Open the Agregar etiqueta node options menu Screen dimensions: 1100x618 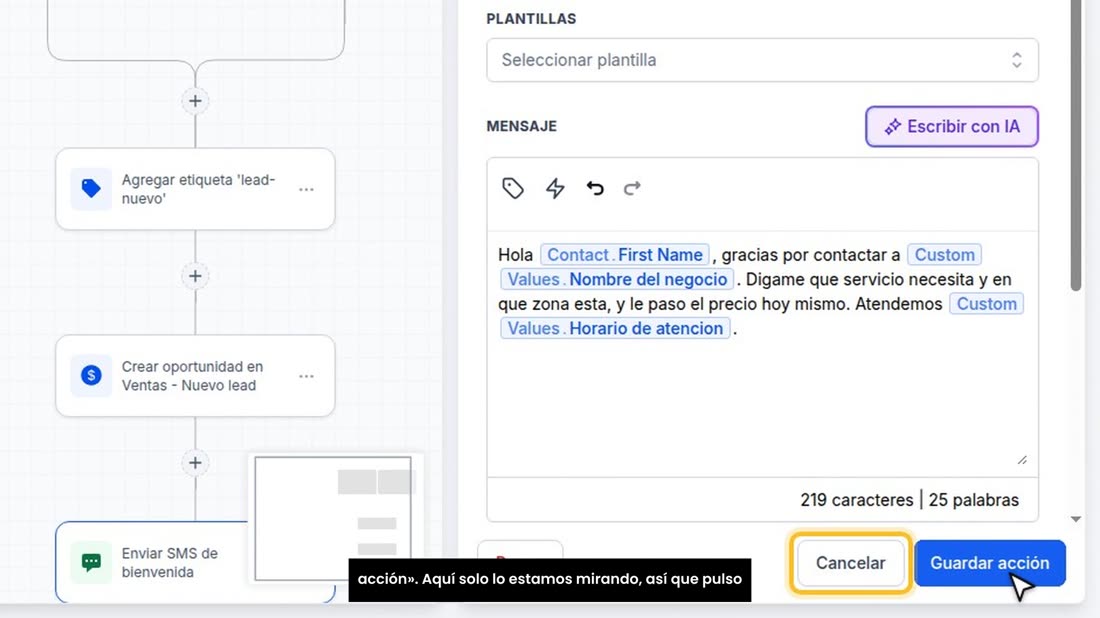pyautogui.click(x=307, y=189)
